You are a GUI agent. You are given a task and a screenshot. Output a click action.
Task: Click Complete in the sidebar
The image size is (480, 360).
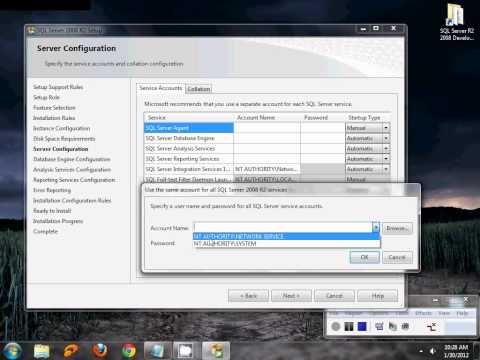[x=45, y=231]
